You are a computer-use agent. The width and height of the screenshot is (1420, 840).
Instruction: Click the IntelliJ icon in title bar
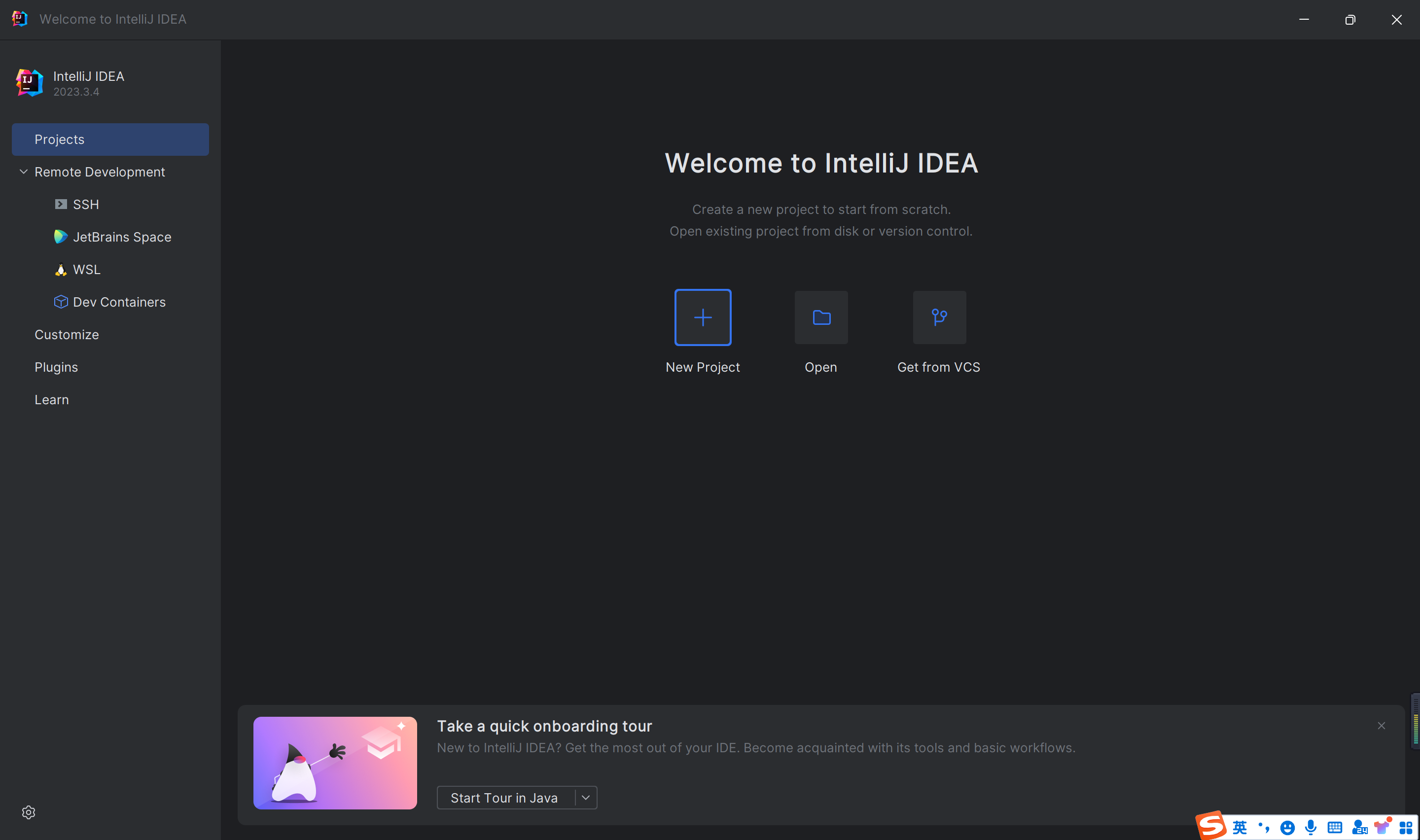coord(19,19)
